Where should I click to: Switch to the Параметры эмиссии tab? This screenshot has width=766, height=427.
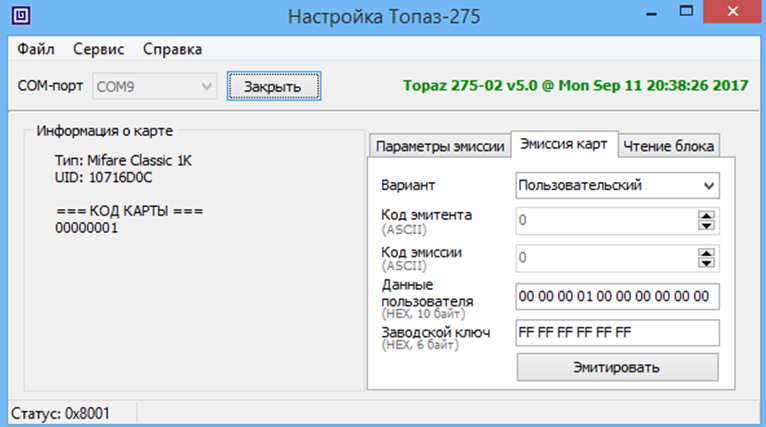(440, 147)
